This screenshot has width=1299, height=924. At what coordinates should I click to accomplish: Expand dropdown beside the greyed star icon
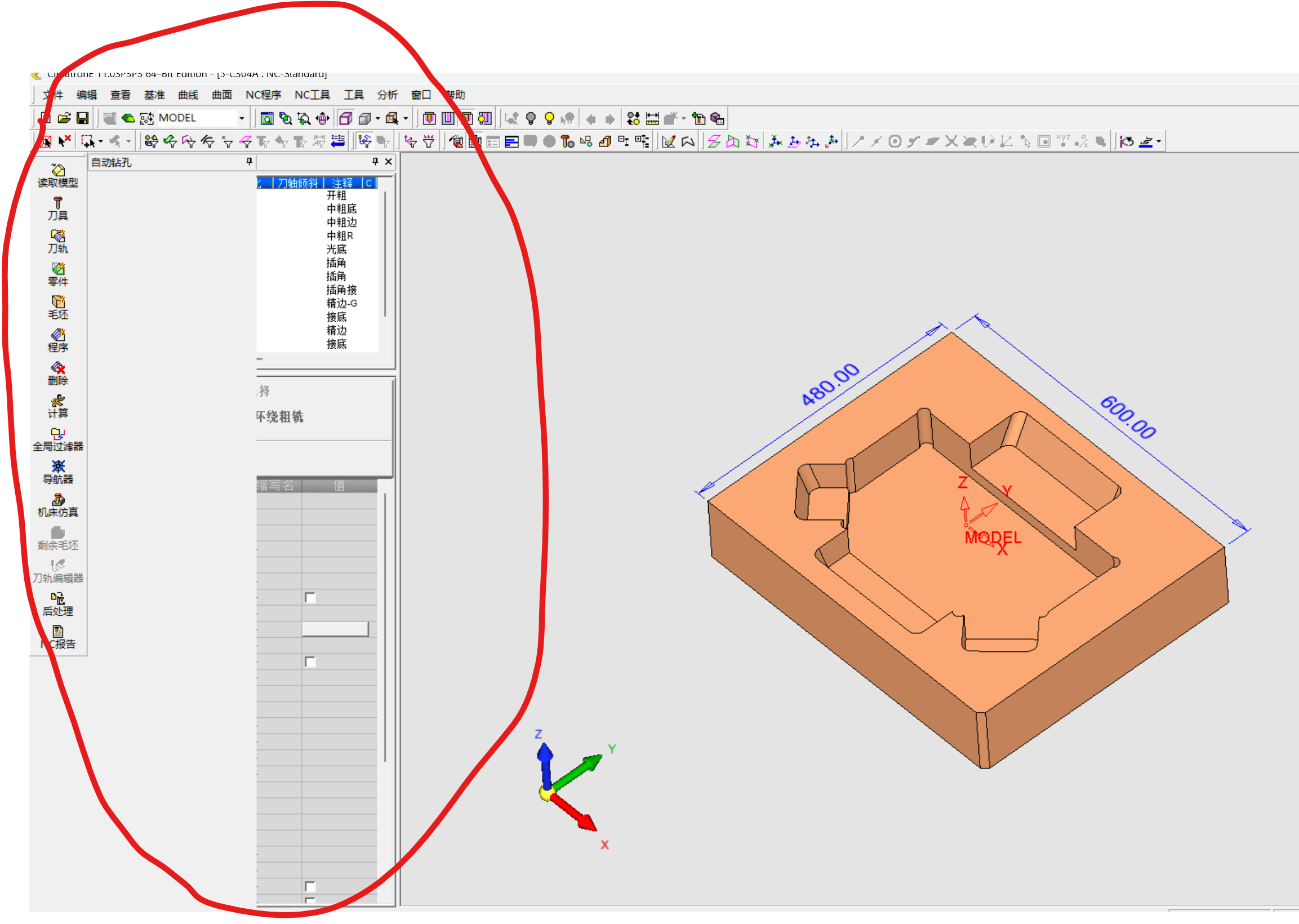684,118
